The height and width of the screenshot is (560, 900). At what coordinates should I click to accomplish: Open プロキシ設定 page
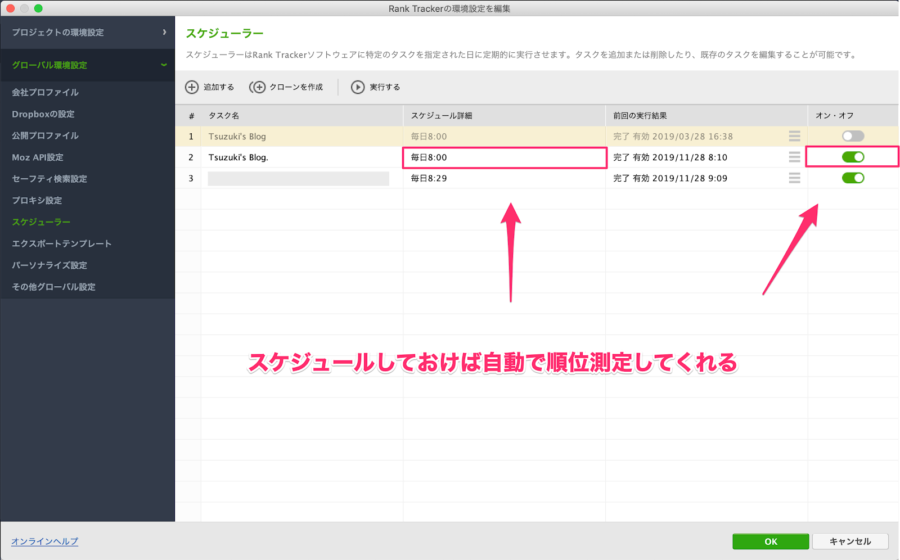(37, 200)
